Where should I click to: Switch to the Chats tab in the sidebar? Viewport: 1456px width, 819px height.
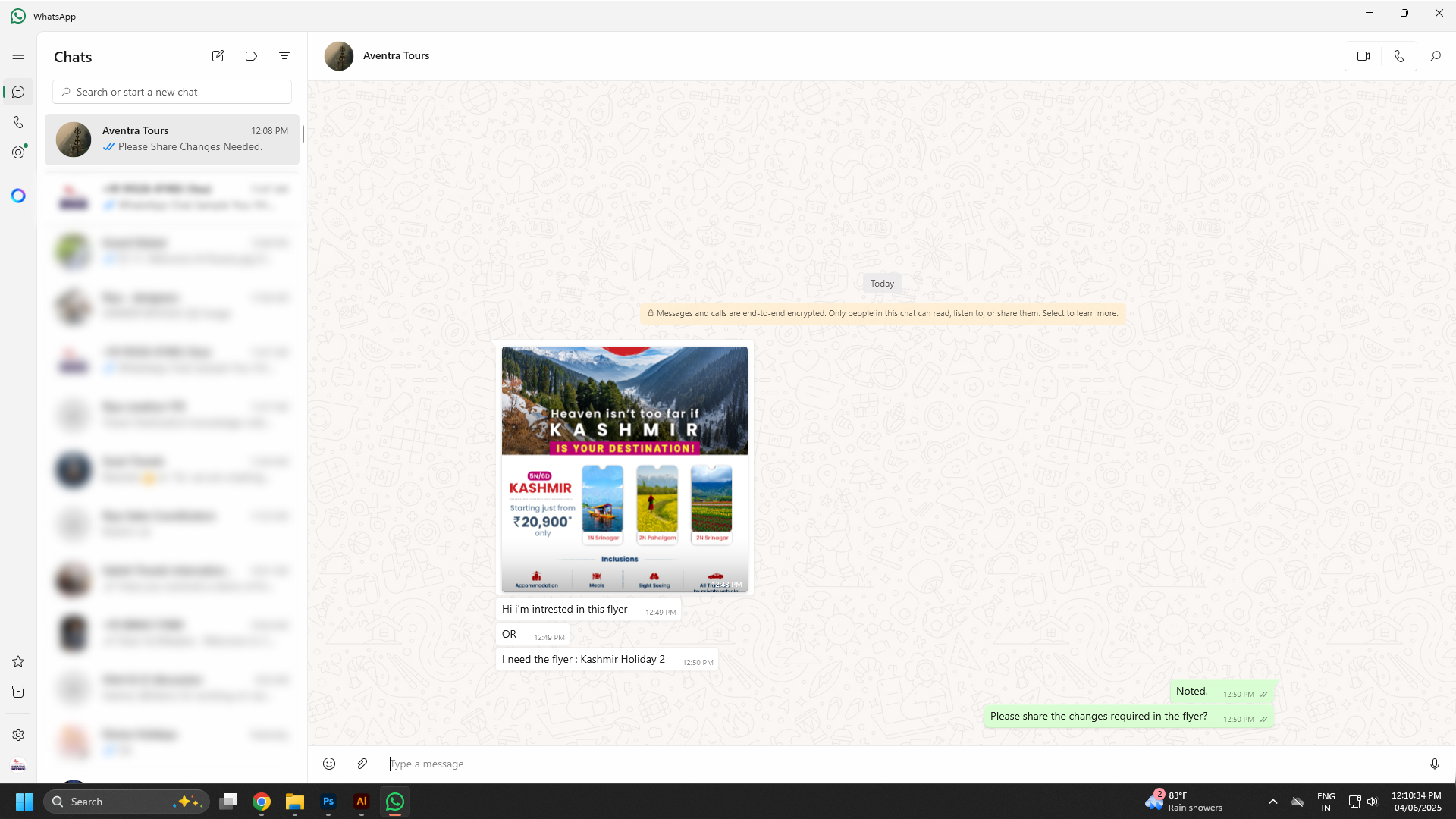18,92
